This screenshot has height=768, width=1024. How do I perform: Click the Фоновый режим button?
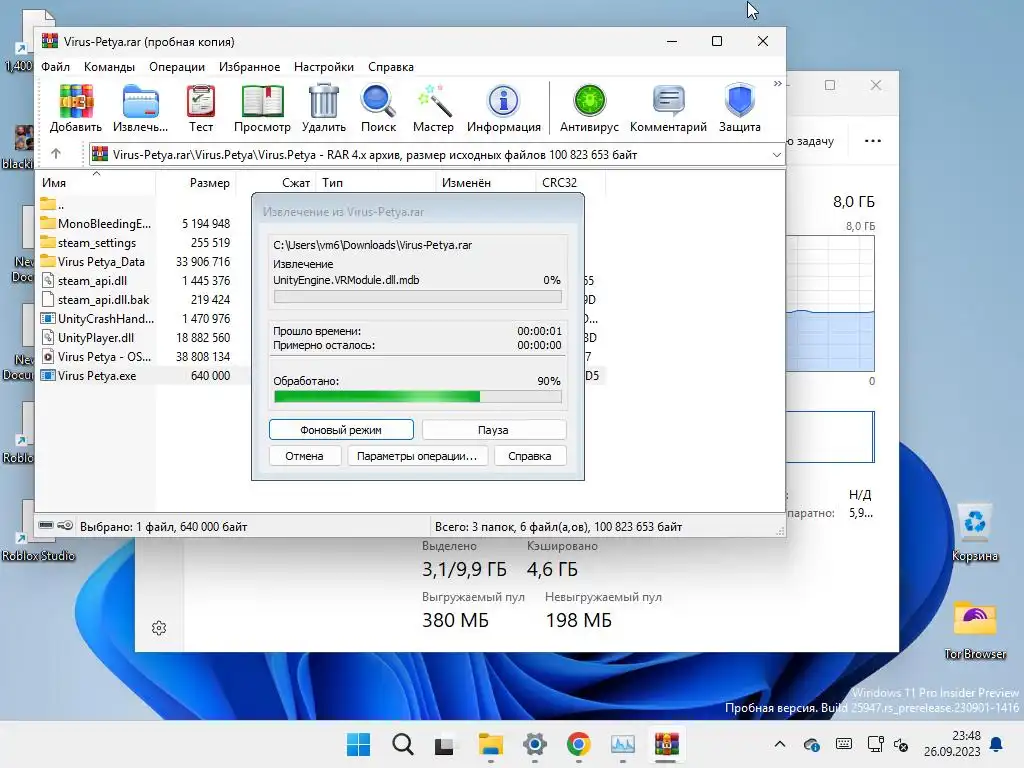[341, 430]
